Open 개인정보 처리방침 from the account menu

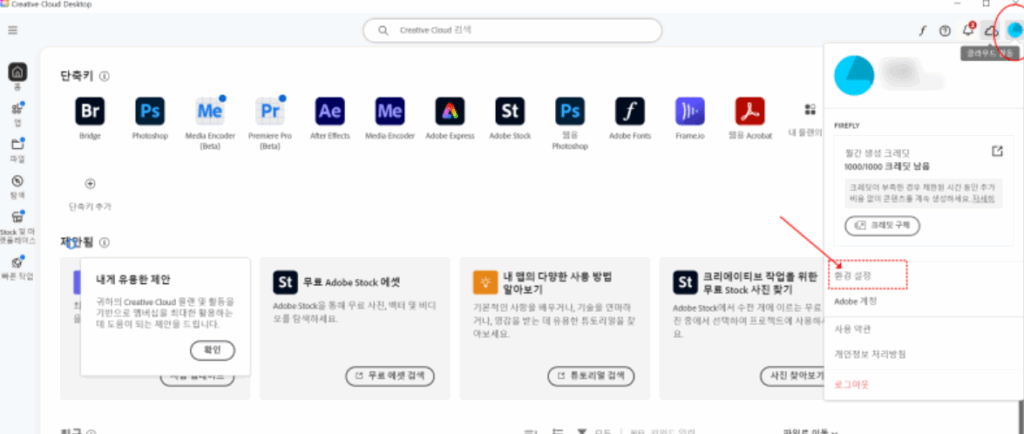point(870,354)
